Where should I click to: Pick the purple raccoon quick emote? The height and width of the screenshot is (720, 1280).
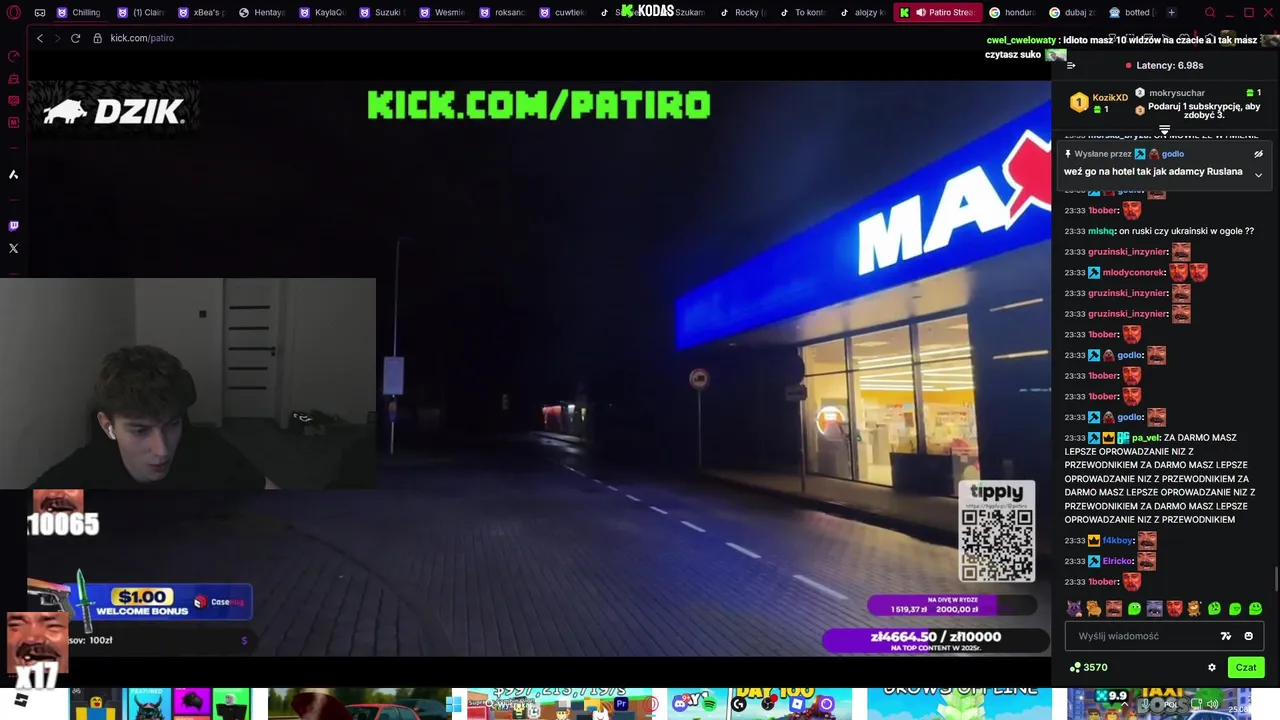tap(1074, 608)
